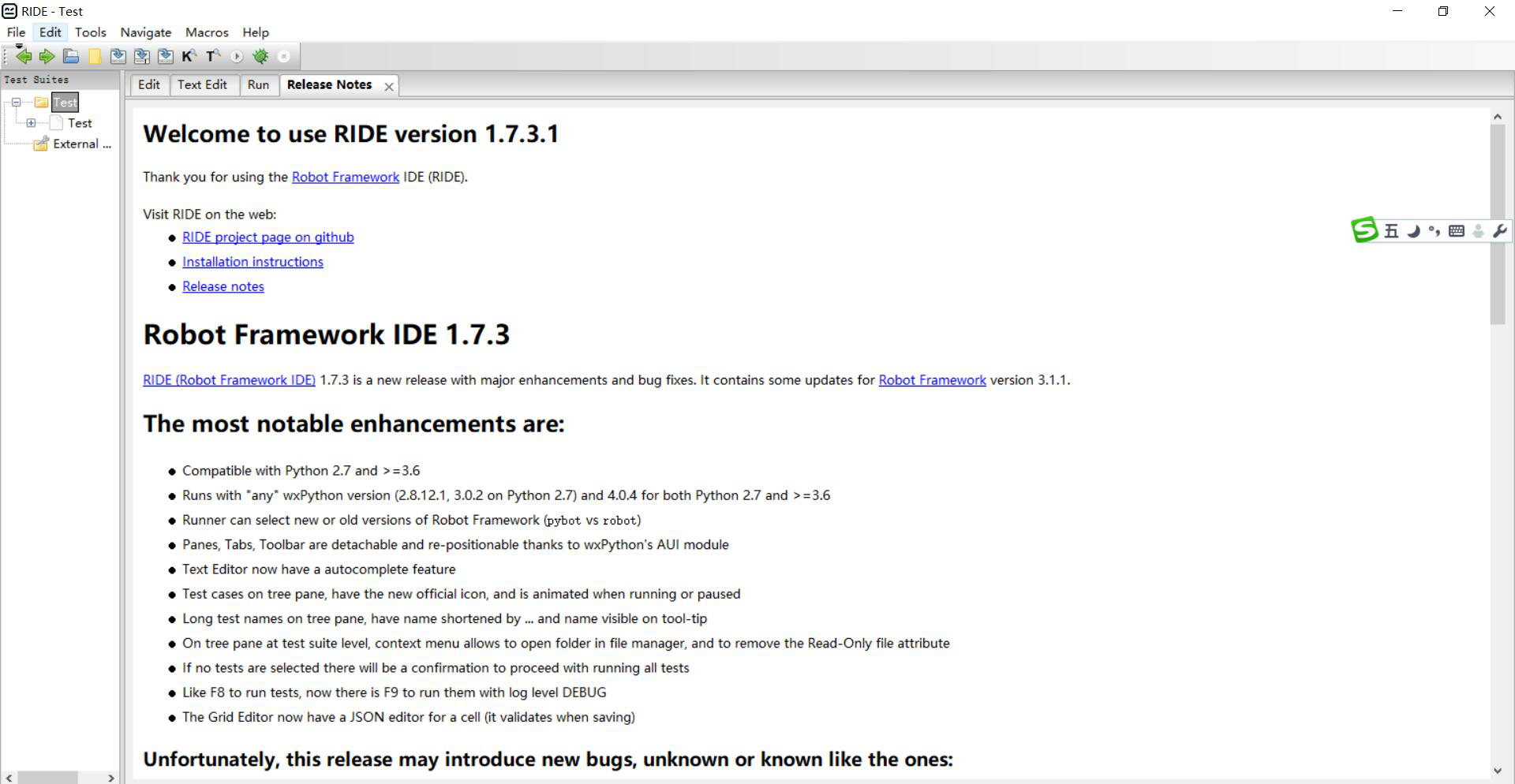Click the 'Robot Framework IDE 1.7.3' heading

327,334
